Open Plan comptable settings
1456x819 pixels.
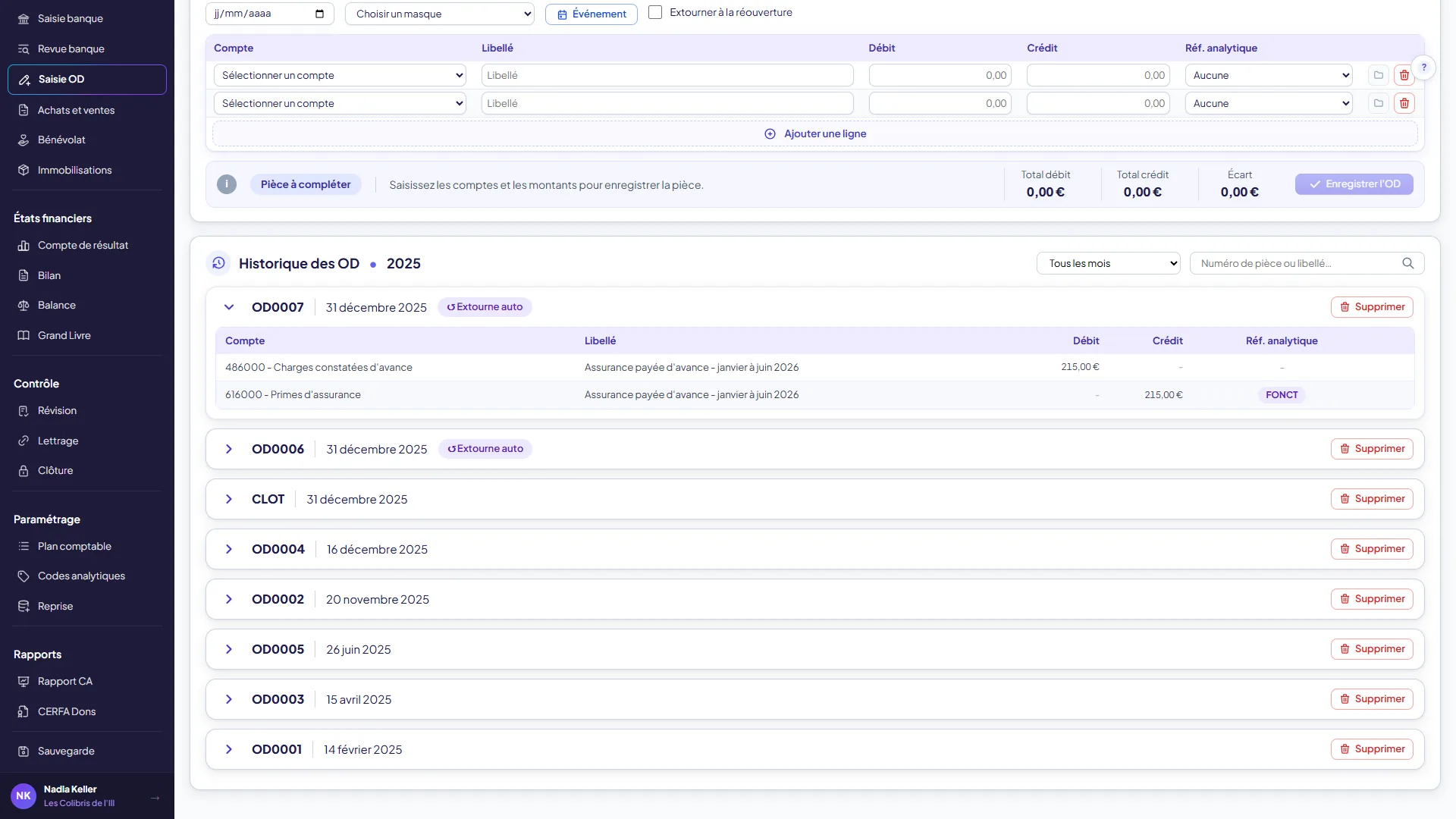tap(86, 546)
